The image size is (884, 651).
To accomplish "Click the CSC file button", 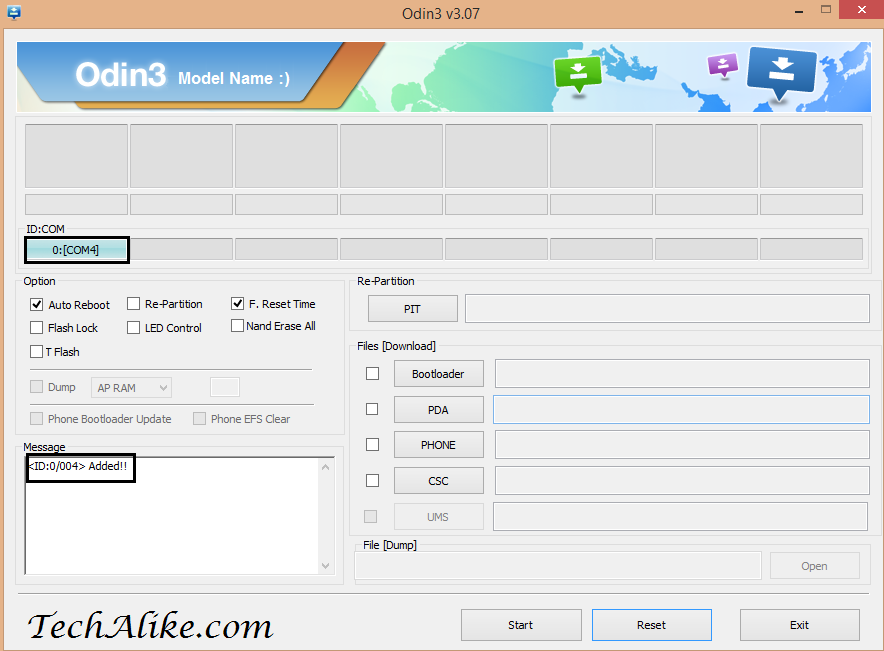I will click(439, 481).
